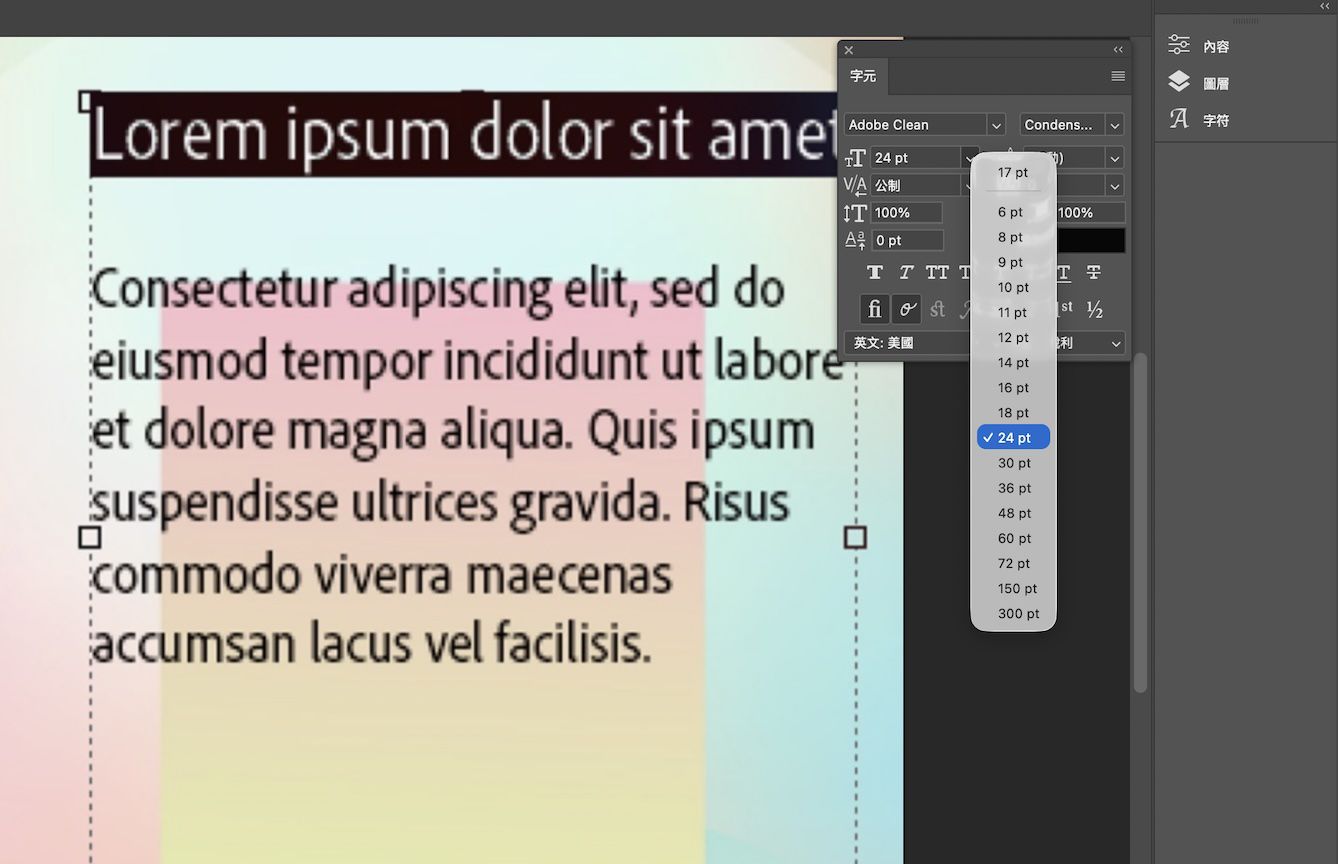Image resolution: width=1338 pixels, height=864 pixels.
Task: Toggle standard ligatures fi button
Action: pos(875,310)
